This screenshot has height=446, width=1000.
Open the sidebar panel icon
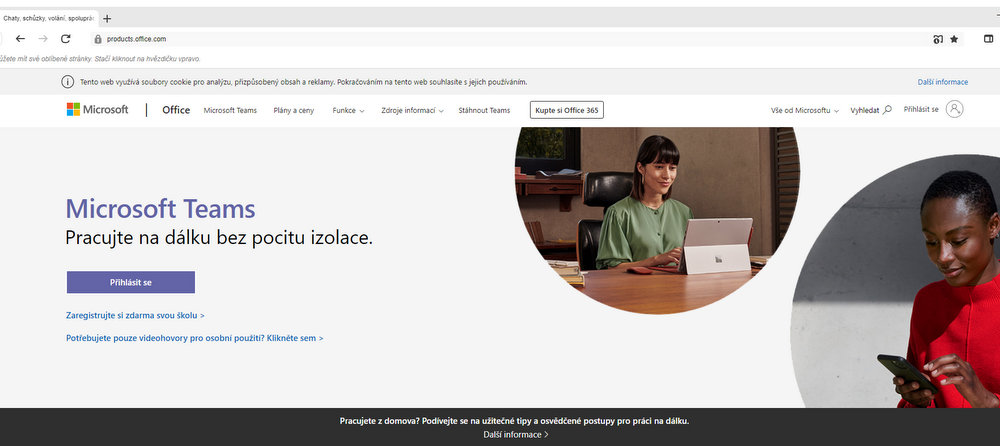[x=989, y=39]
